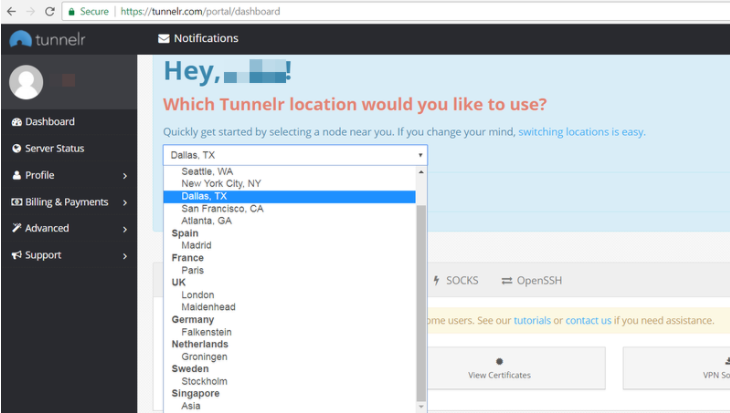Click the location dropdown showing Dallas, TX
Image resolution: width=730 pixels, height=413 pixels.
pos(295,155)
